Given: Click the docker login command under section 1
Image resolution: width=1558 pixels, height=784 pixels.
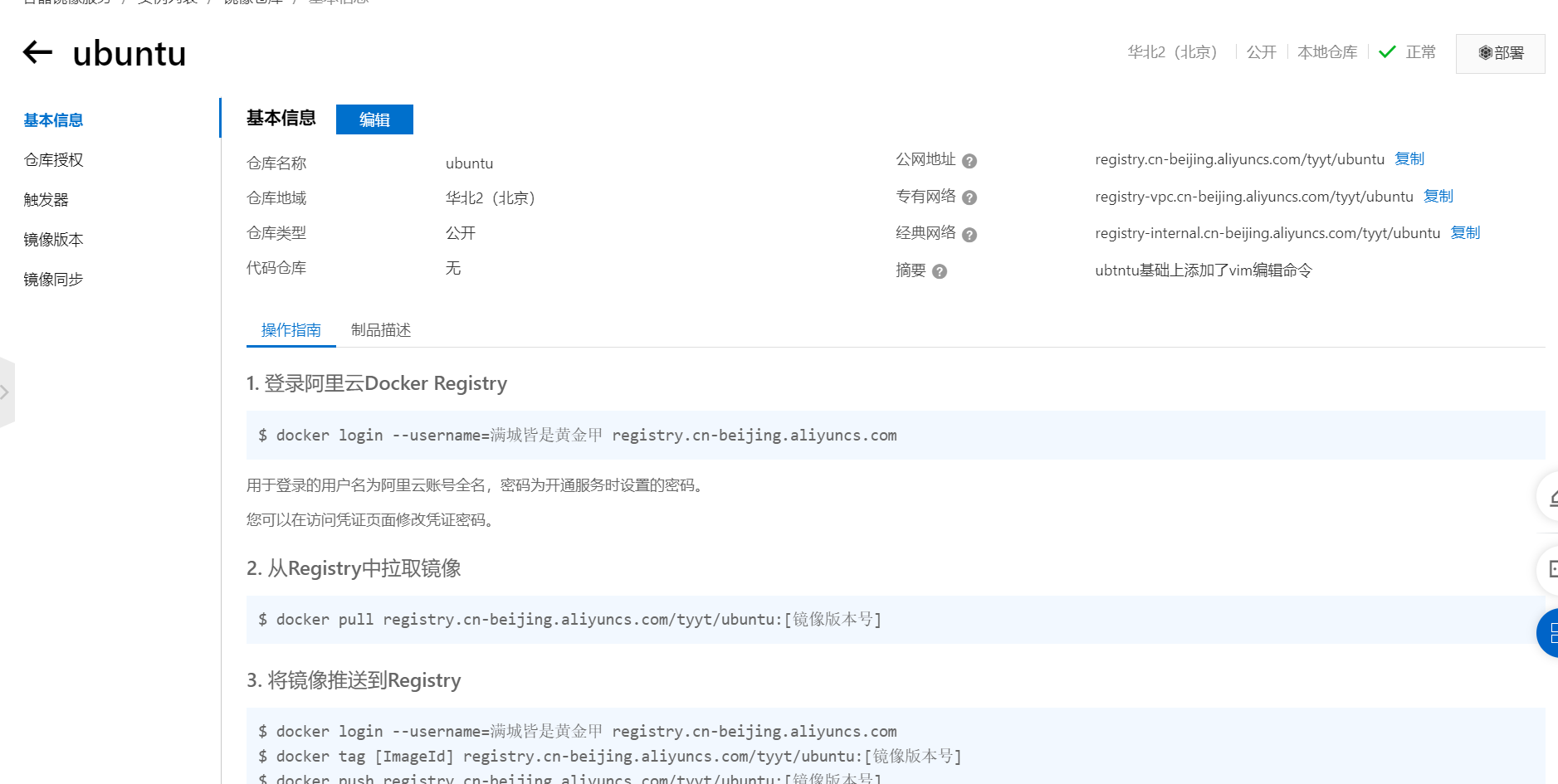Looking at the screenshot, I should (578, 436).
